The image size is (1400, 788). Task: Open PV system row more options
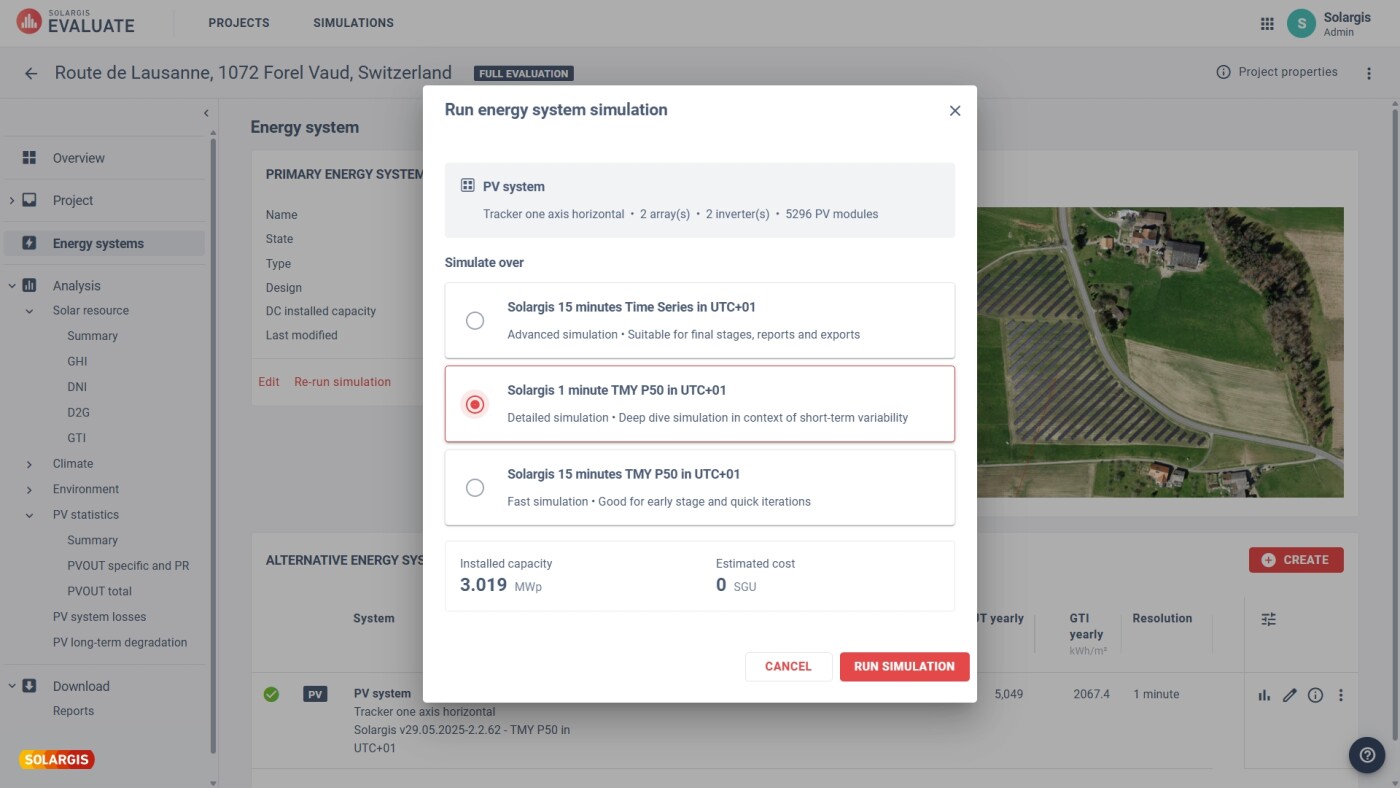[1341, 695]
